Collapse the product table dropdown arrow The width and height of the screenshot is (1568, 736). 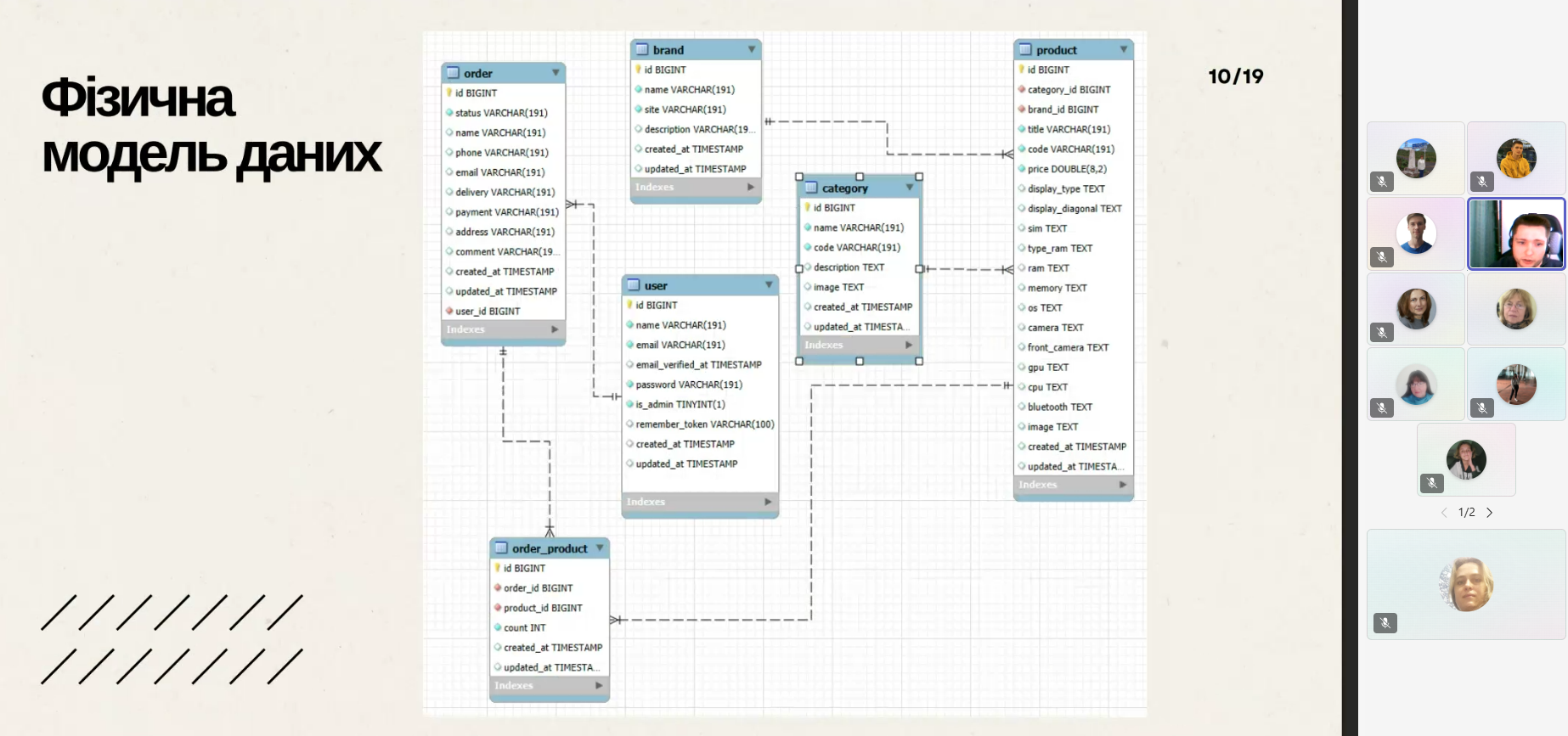1124,50
